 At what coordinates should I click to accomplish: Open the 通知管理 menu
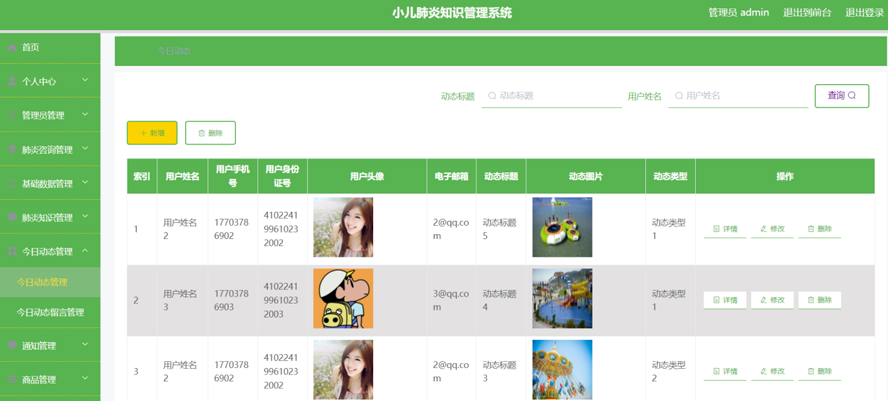click(50, 345)
